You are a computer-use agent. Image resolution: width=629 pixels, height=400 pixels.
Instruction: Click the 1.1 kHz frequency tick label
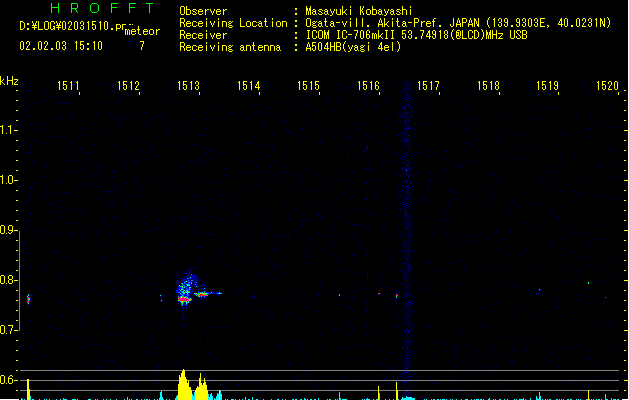pyautogui.click(x=8, y=130)
